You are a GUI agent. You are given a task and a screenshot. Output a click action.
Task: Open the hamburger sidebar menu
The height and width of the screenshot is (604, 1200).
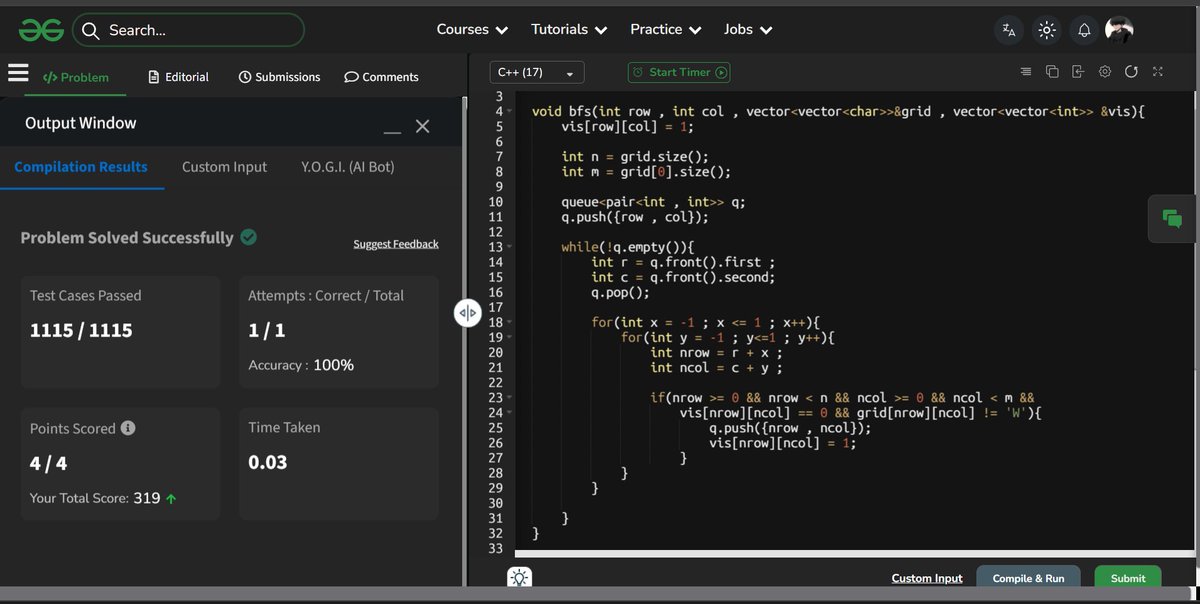click(x=18, y=73)
